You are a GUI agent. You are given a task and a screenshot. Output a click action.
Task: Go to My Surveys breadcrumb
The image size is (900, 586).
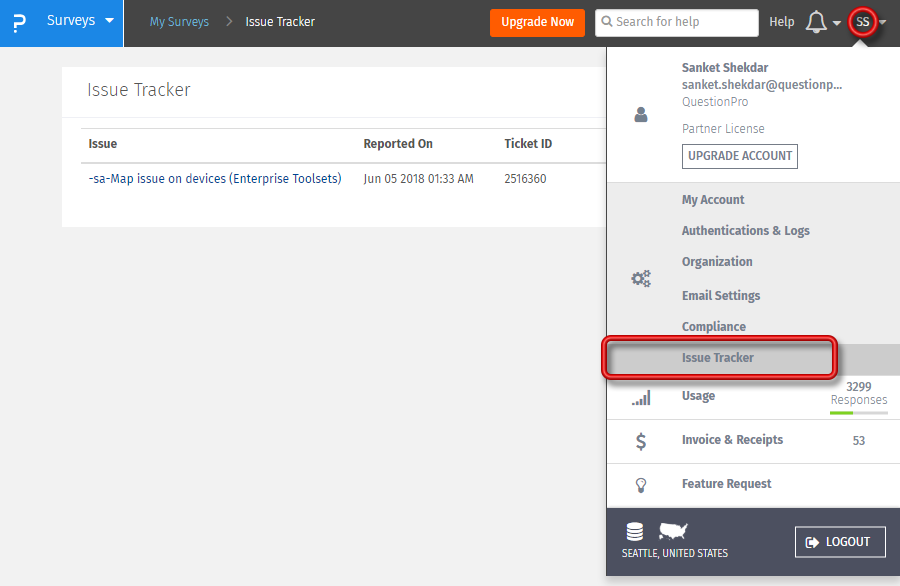tap(179, 22)
